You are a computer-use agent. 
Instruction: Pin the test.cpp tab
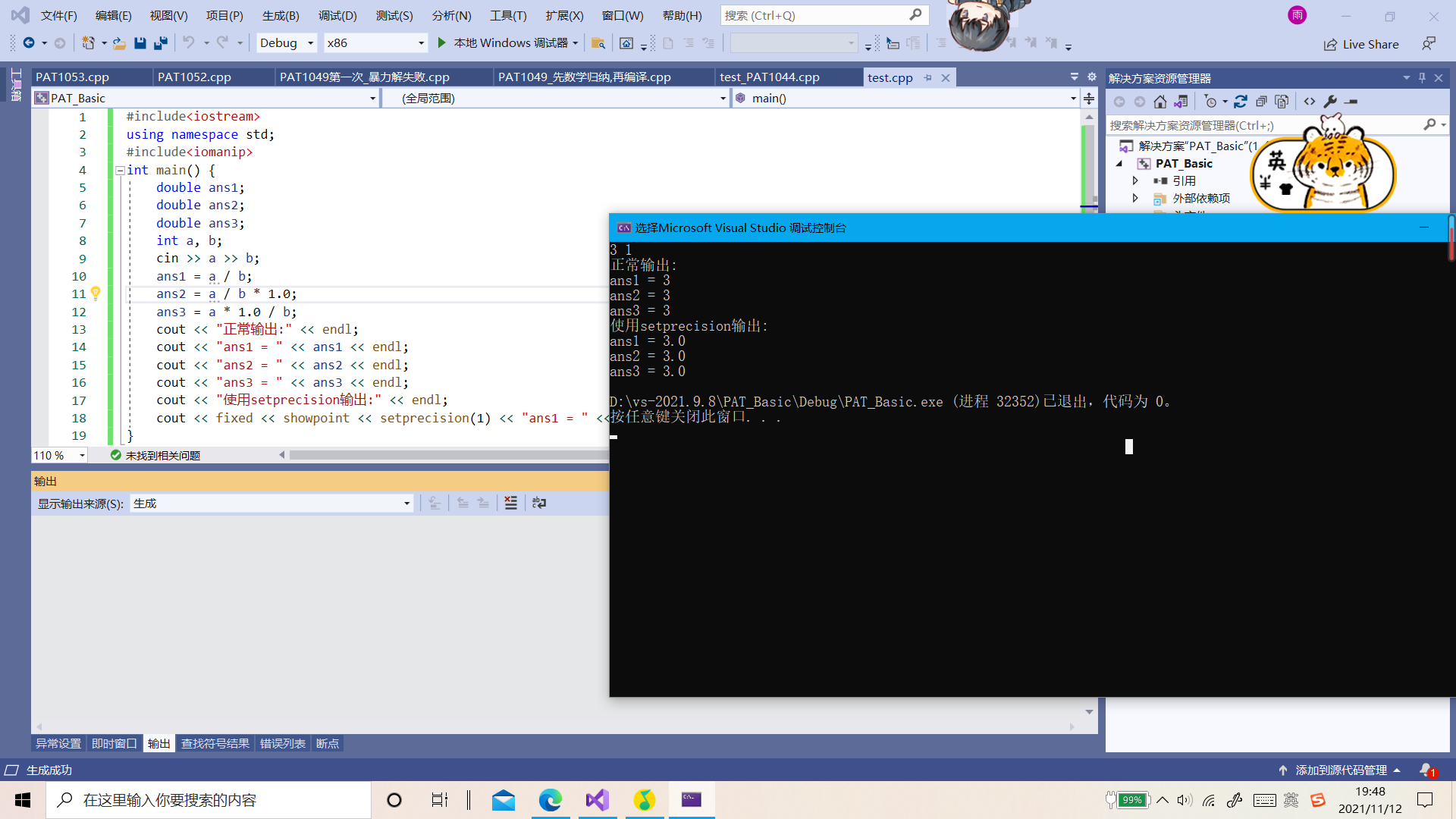point(928,77)
